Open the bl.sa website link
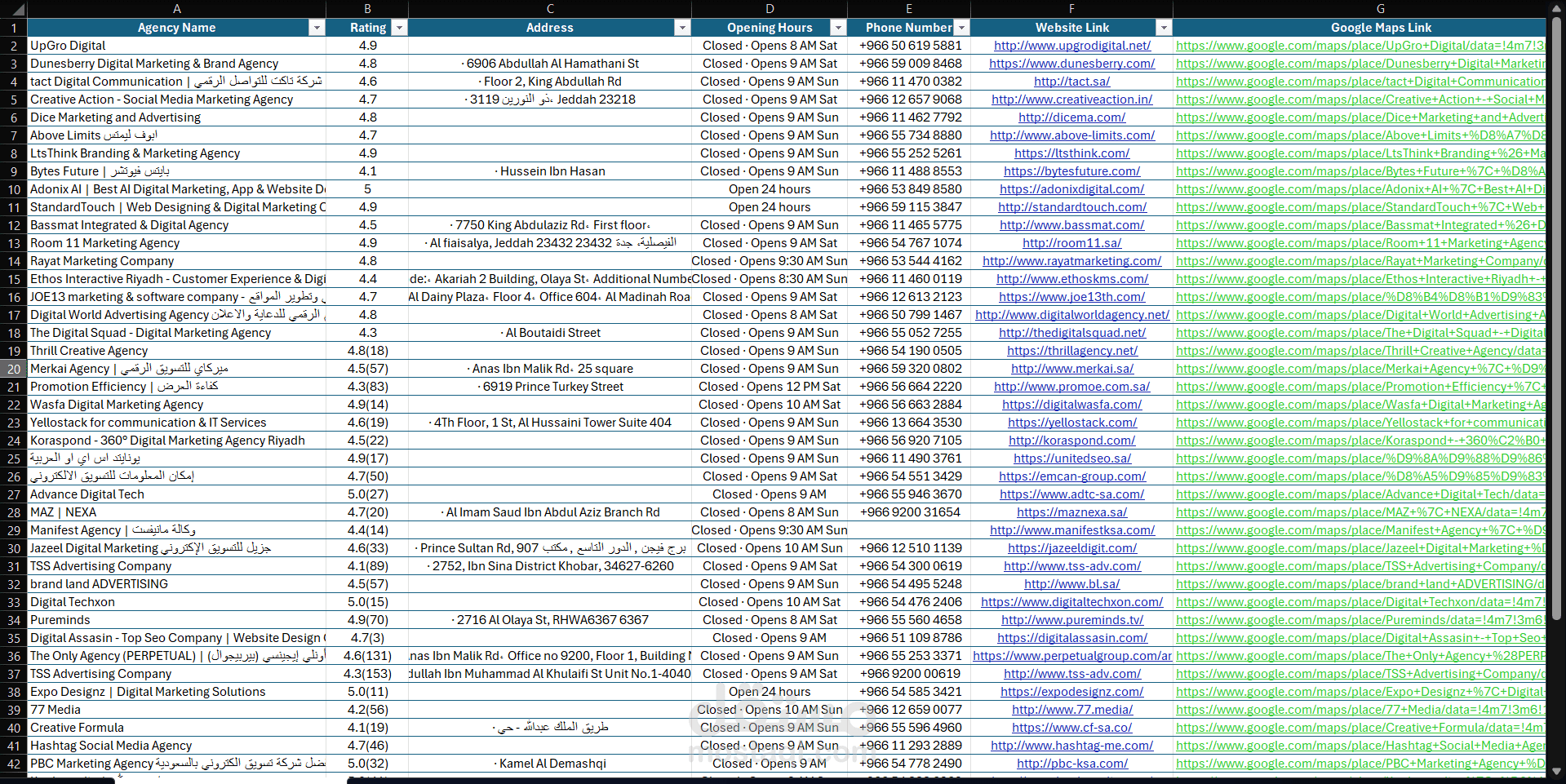Viewport: 1566px width, 784px height. click(x=1072, y=584)
